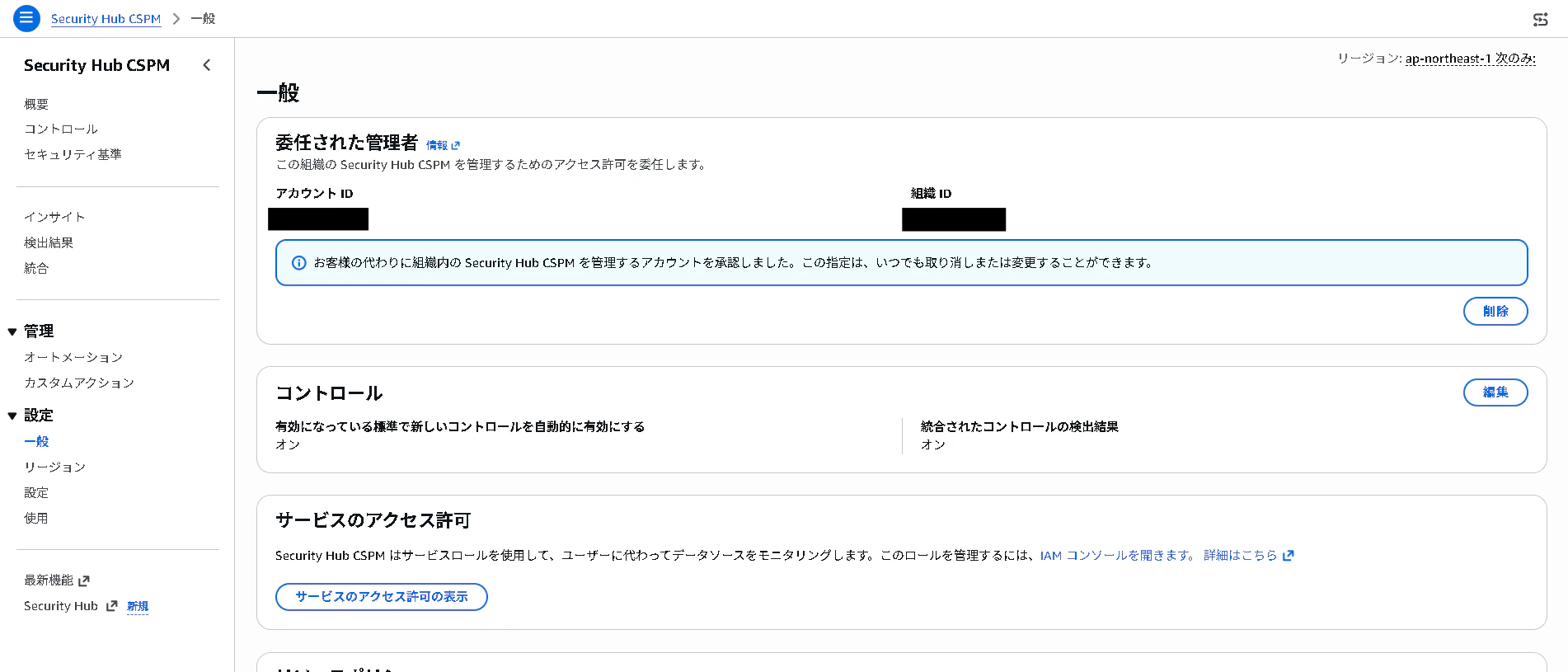The image size is (1568, 672).
Task: Click サービスのアクセス許可 heading
Action: pos(373,521)
